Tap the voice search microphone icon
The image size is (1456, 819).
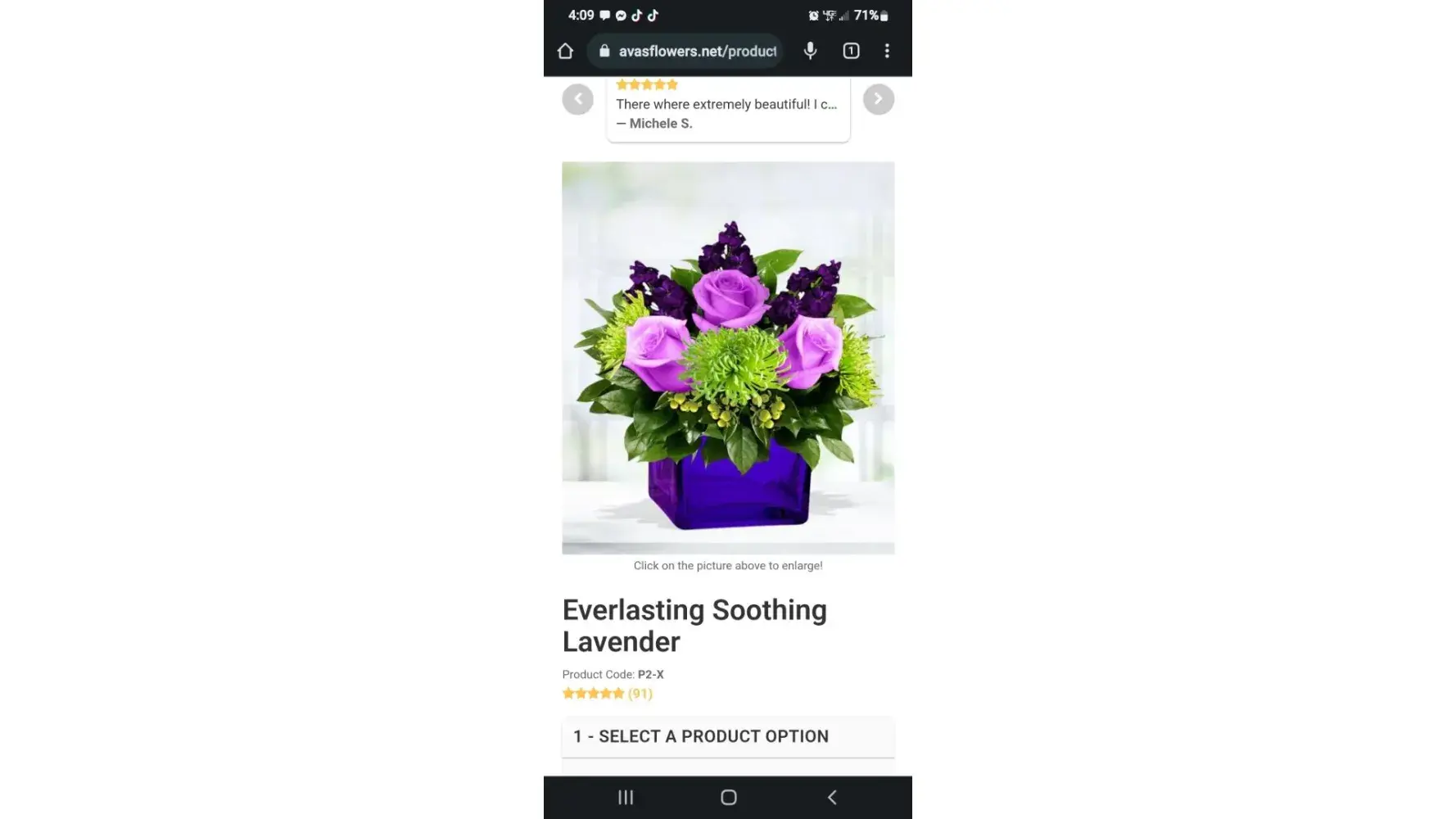[810, 51]
